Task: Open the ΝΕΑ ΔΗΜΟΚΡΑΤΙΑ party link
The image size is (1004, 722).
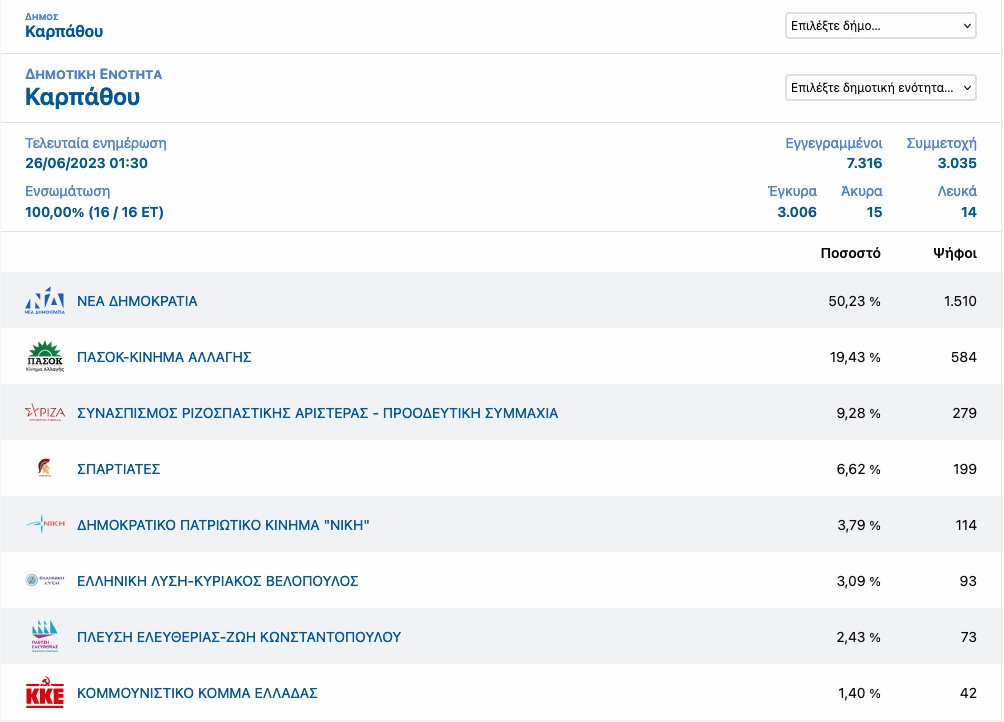Action: pyautogui.click(x=137, y=301)
